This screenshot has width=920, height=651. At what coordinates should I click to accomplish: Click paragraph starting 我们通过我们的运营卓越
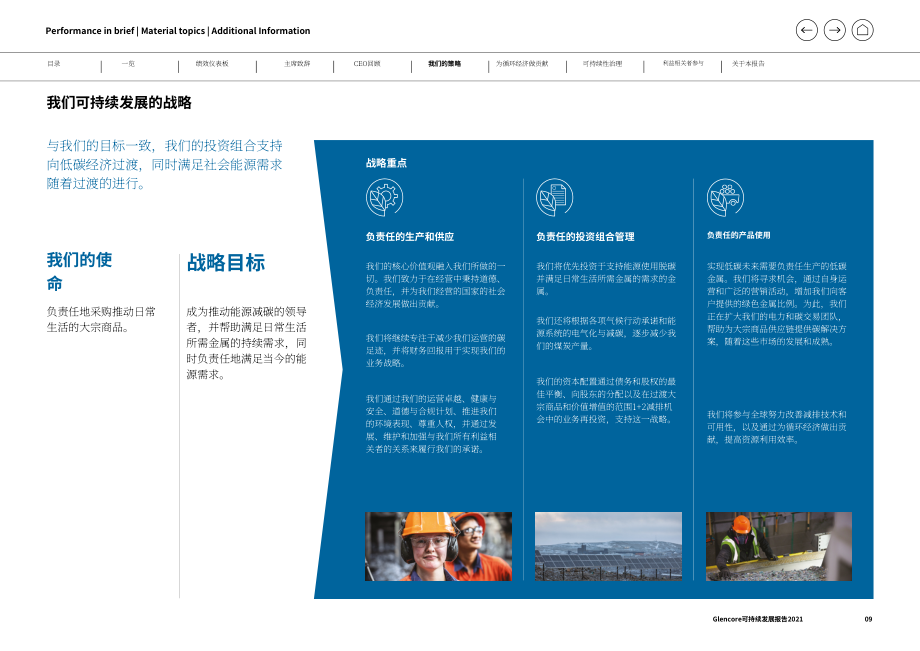[x=431, y=424]
